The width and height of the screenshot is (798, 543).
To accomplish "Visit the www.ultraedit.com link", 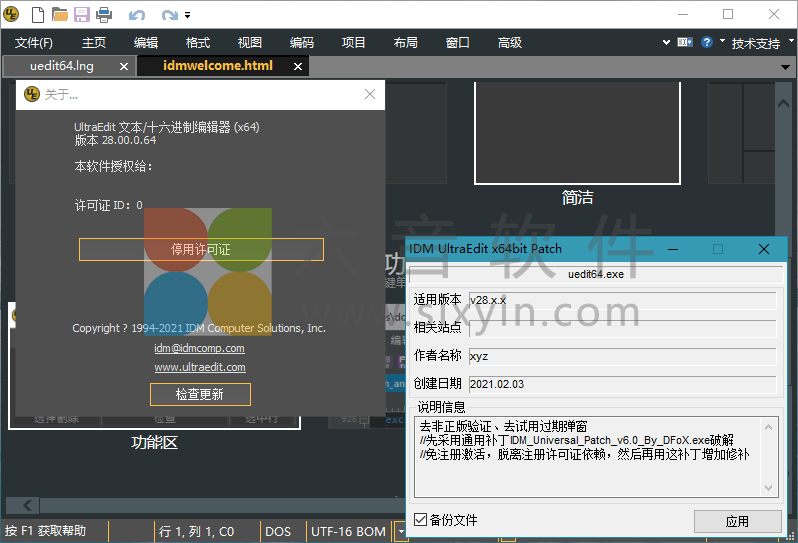I will pyautogui.click(x=200, y=367).
